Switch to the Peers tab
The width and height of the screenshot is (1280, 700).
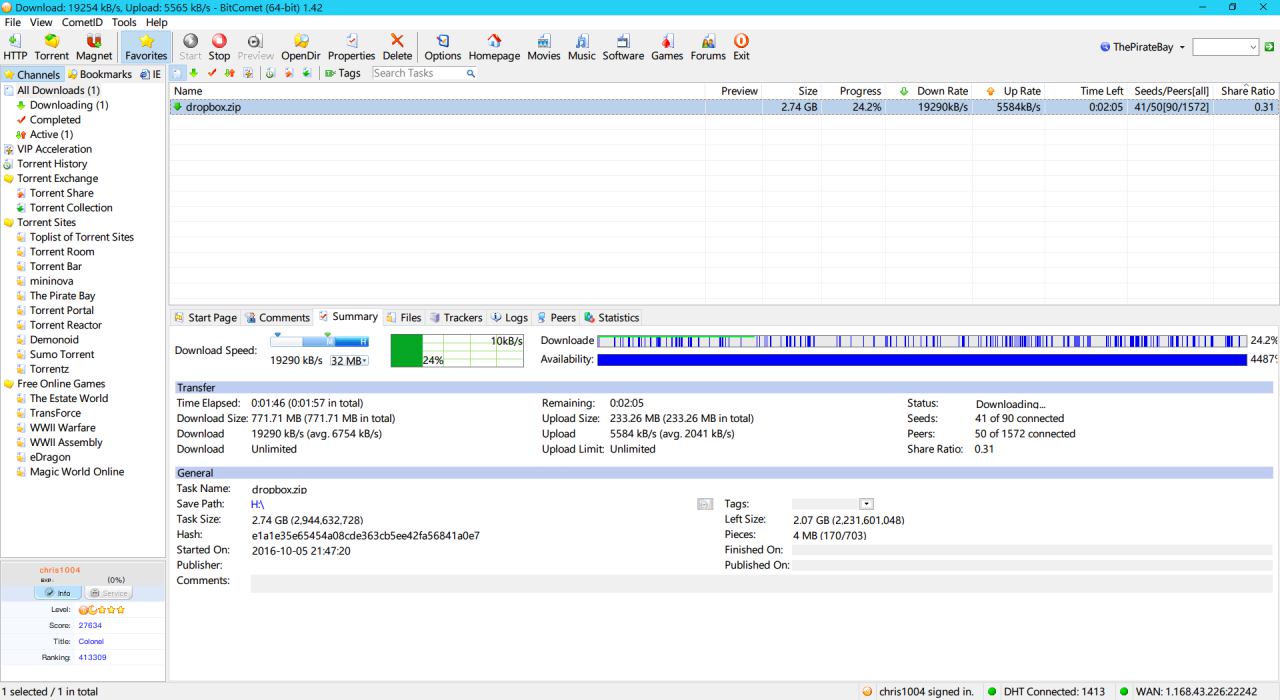(x=557, y=318)
